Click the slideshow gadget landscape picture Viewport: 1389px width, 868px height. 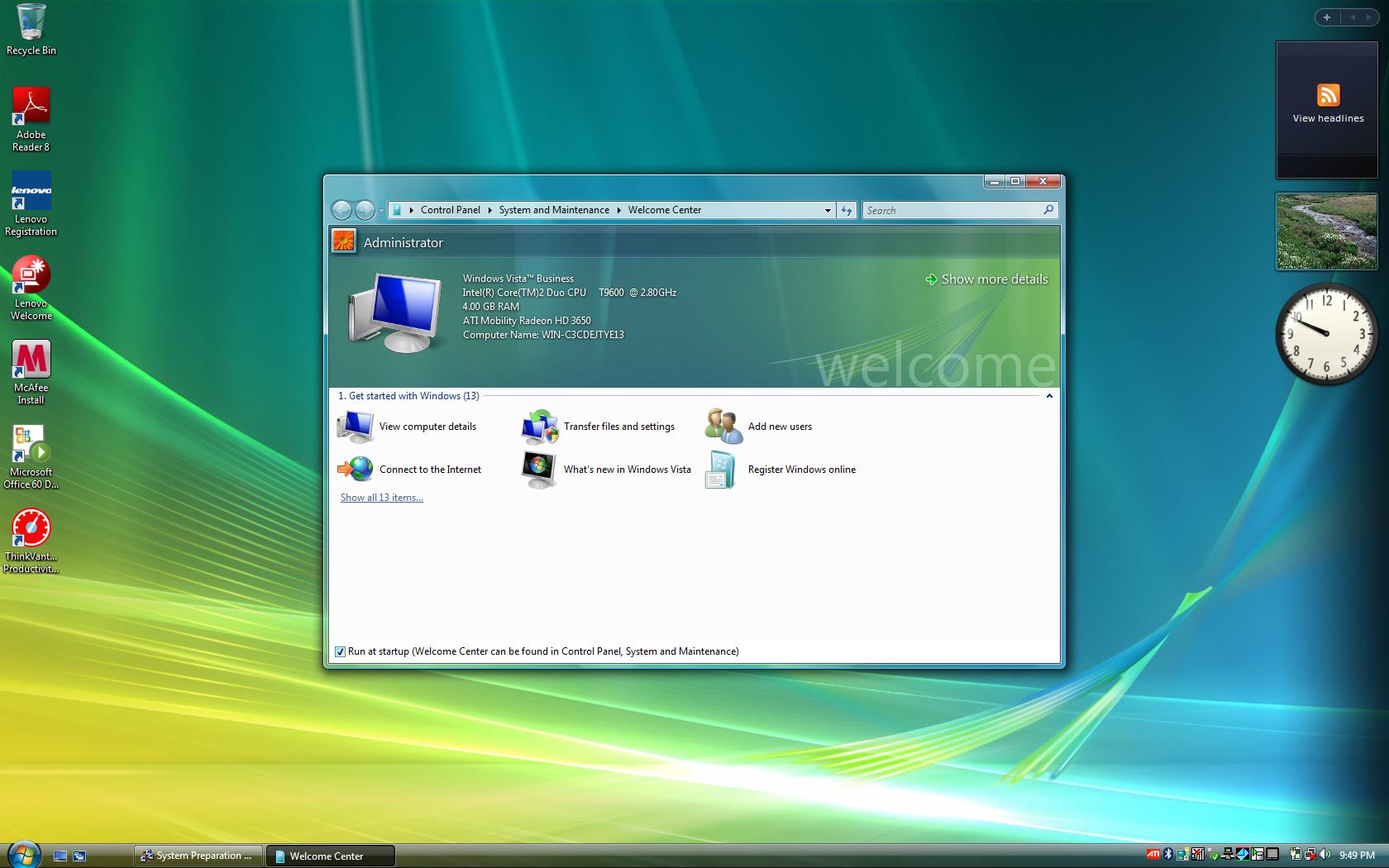pyautogui.click(x=1327, y=231)
